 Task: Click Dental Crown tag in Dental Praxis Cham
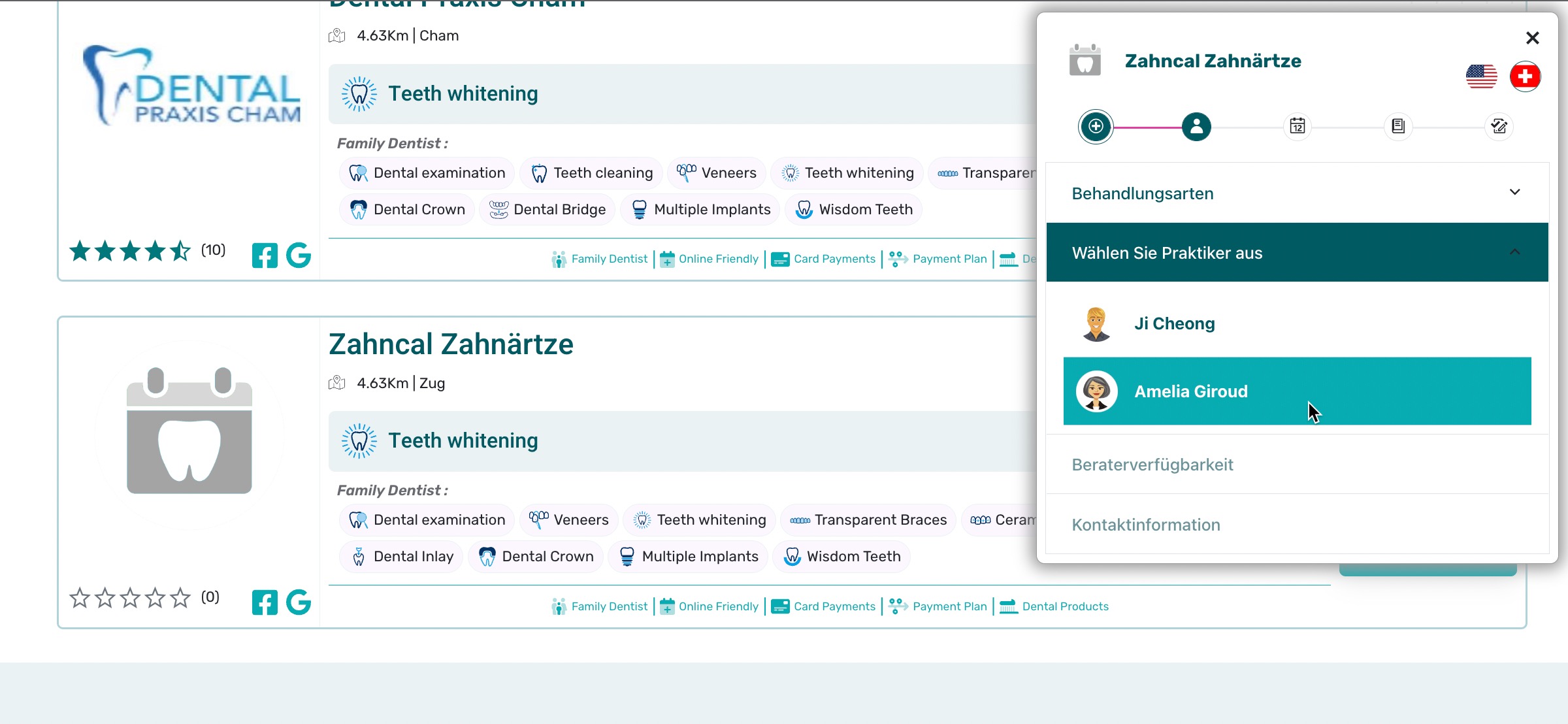pyautogui.click(x=407, y=209)
